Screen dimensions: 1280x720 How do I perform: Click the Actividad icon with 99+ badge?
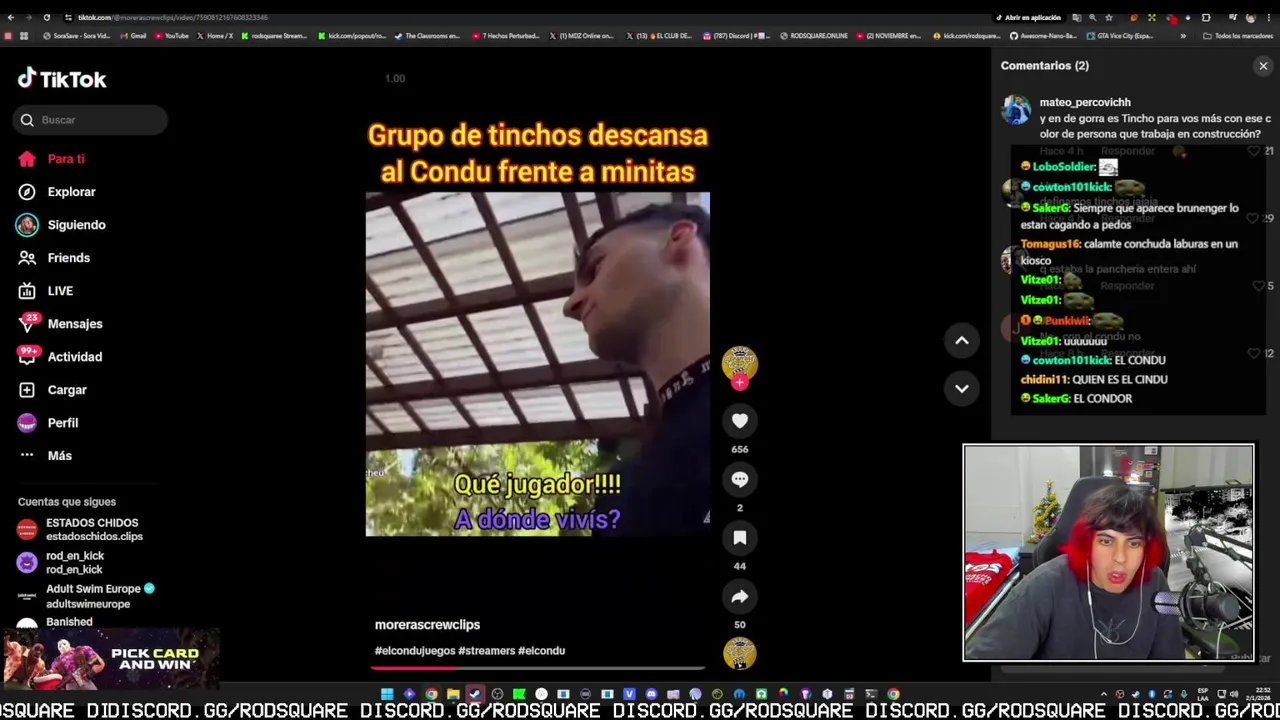(27, 357)
